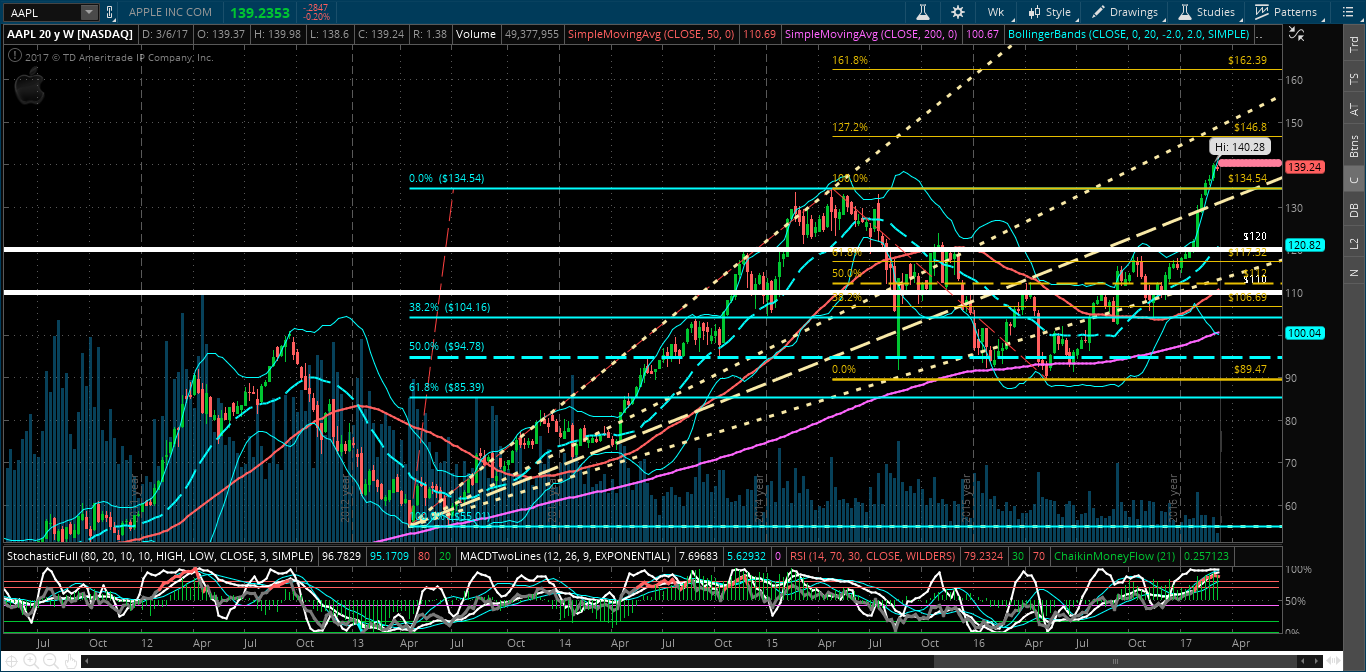Click the APPLE INC COM company name
1366x672 pixels.
coord(170,12)
